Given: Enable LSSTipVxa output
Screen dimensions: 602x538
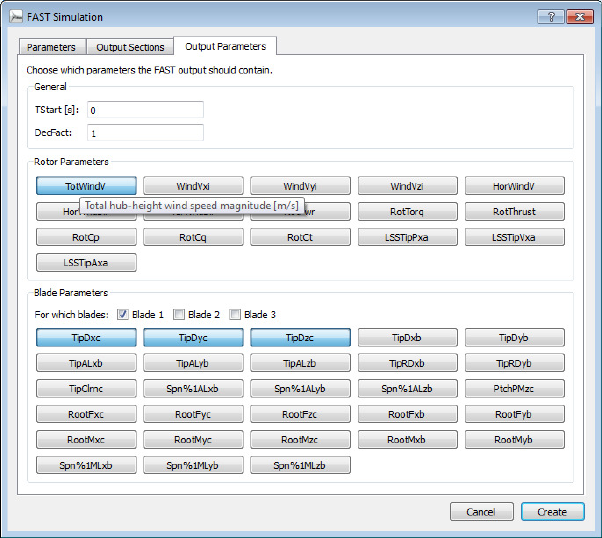Looking at the screenshot, I should coord(514,237).
